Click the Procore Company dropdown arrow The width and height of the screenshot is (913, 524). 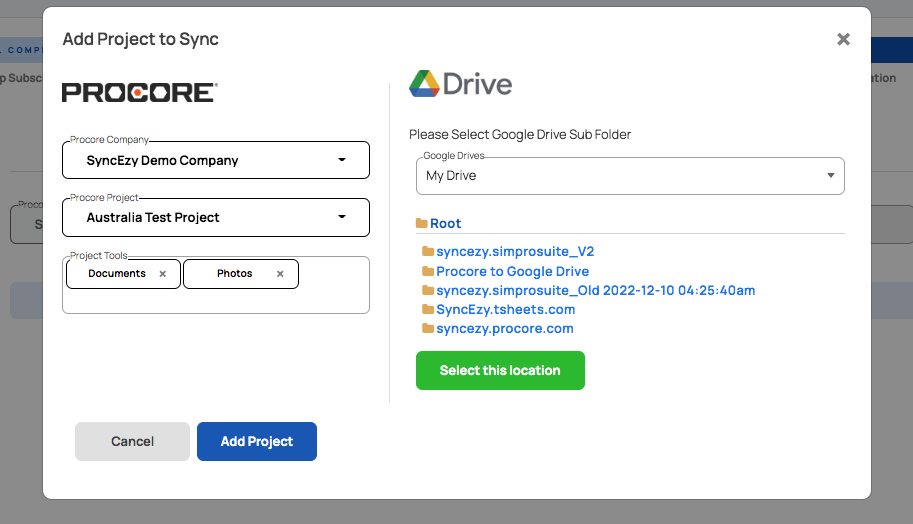point(342,160)
